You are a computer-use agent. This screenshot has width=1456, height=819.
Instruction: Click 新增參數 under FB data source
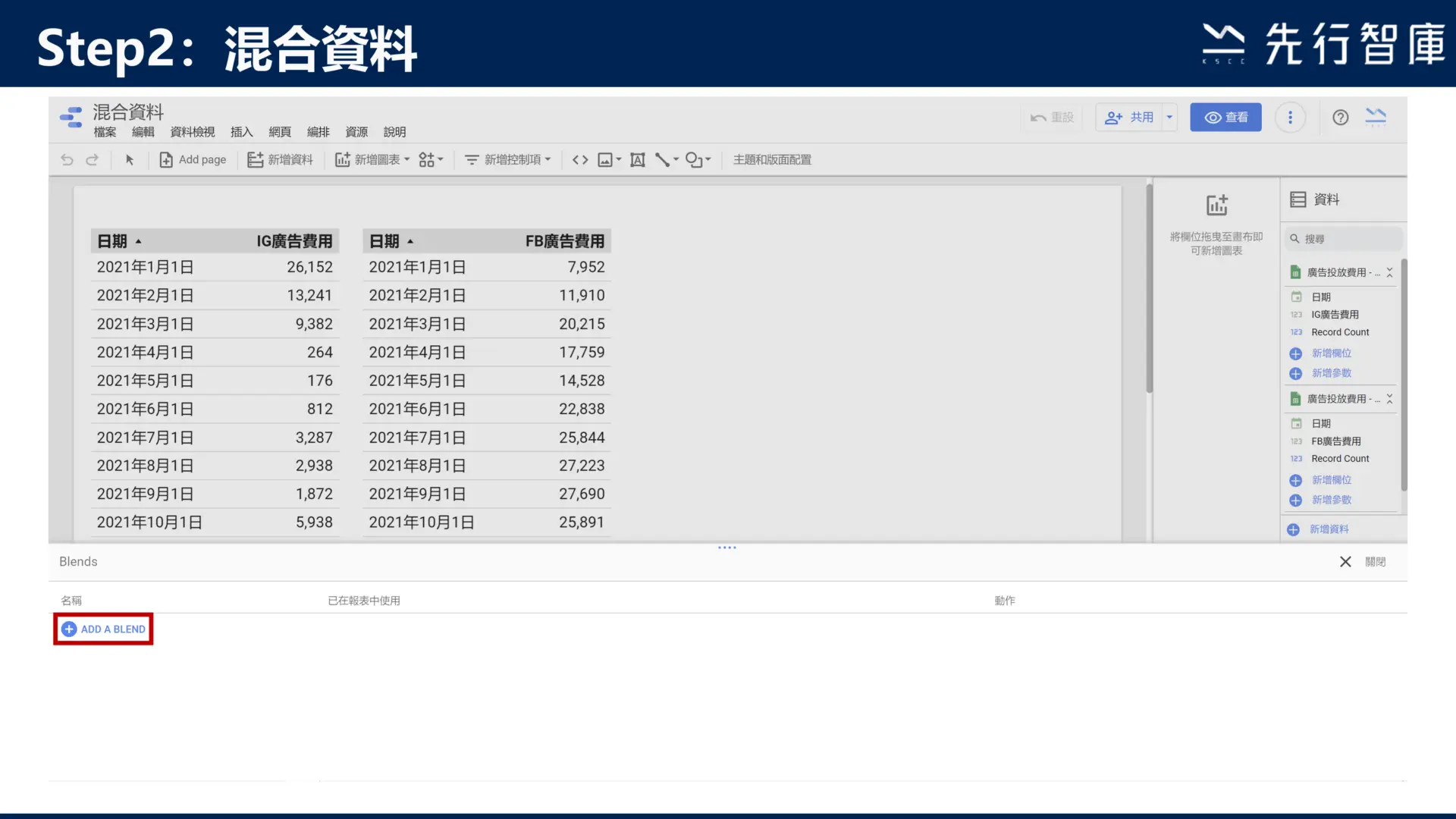point(1331,500)
